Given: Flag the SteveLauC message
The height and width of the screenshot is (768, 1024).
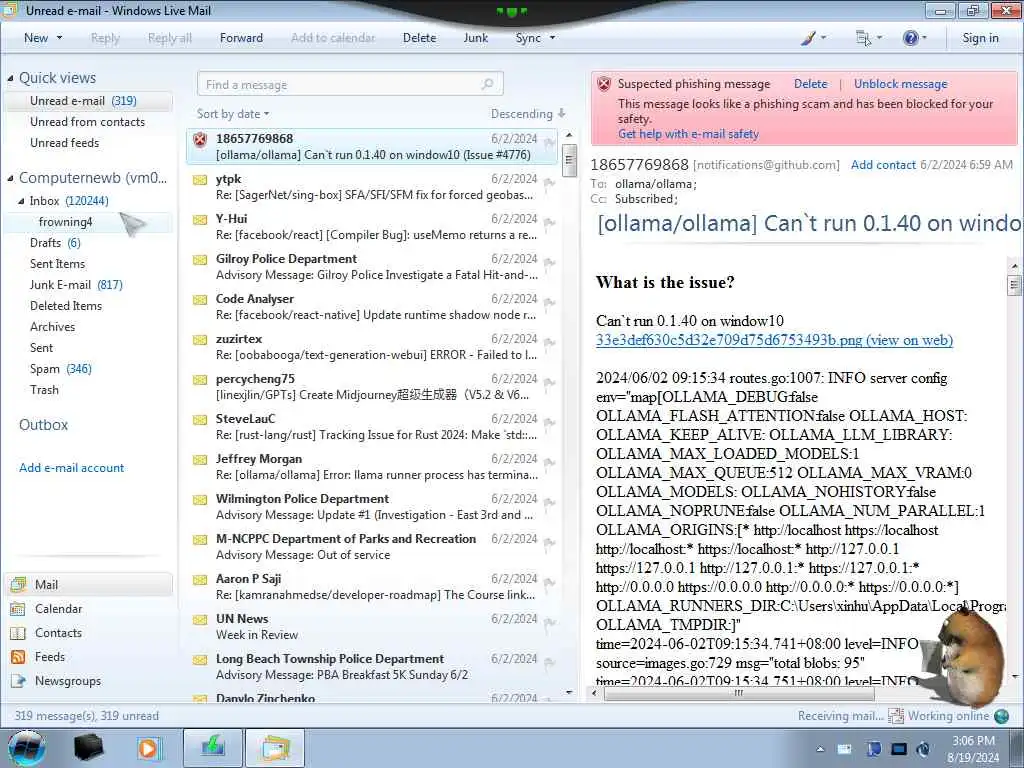Looking at the screenshot, I should coord(549,423).
